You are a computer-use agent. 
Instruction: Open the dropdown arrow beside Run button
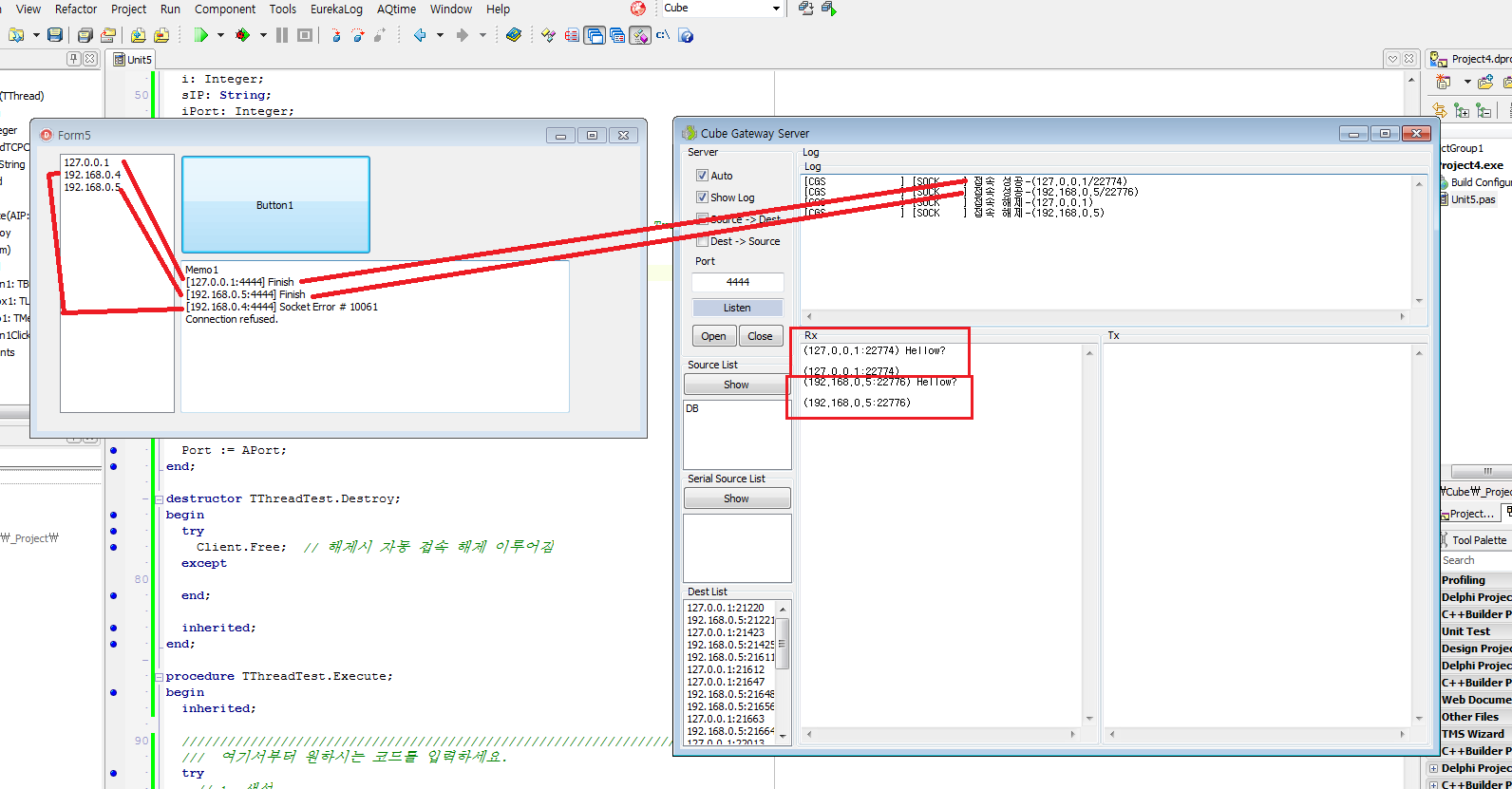220,35
